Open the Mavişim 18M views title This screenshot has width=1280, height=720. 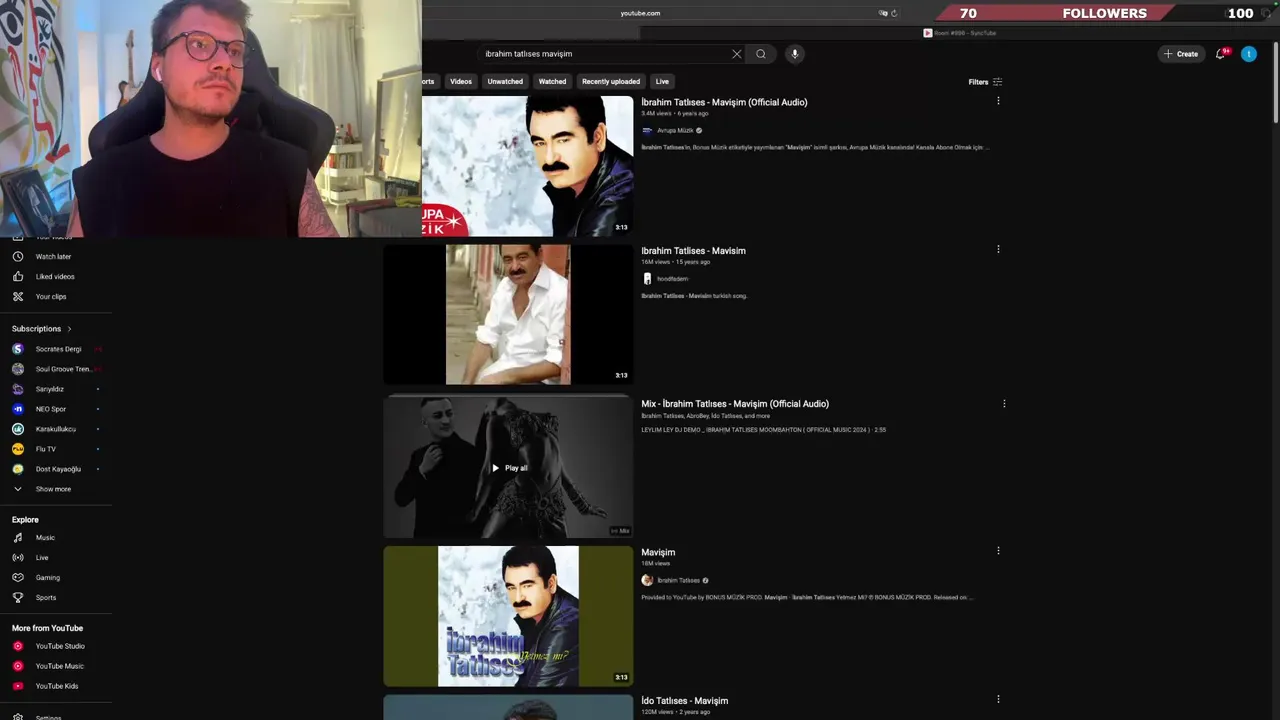click(658, 552)
